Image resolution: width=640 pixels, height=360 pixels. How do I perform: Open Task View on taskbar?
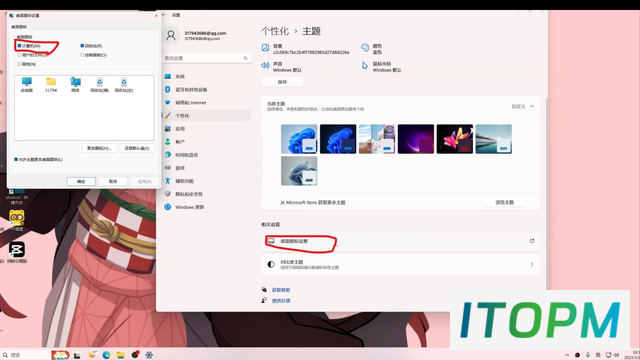(77, 356)
